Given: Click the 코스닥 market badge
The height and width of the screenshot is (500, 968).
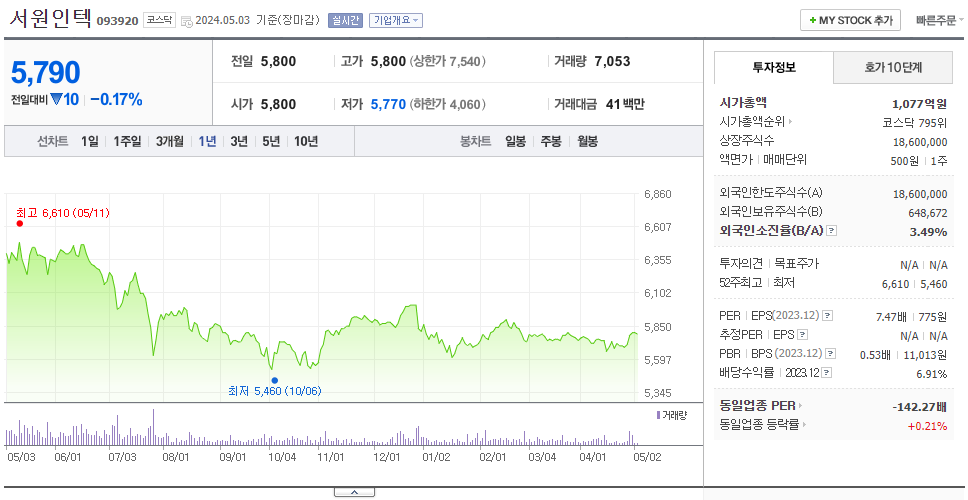Looking at the screenshot, I should pyautogui.click(x=160, y=20).
